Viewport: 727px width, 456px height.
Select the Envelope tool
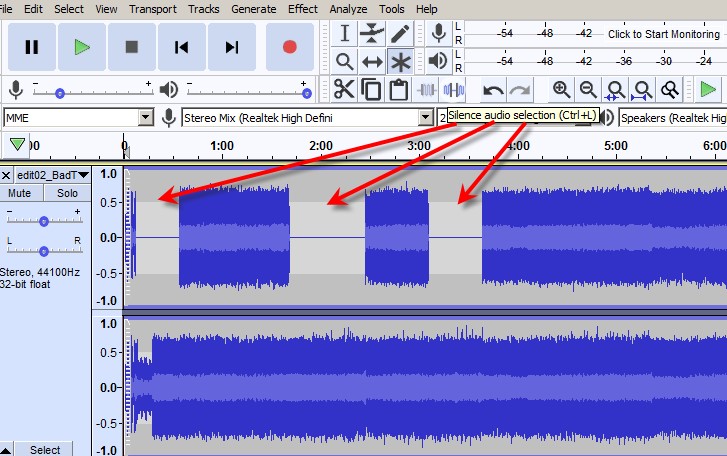click(372, 33)
